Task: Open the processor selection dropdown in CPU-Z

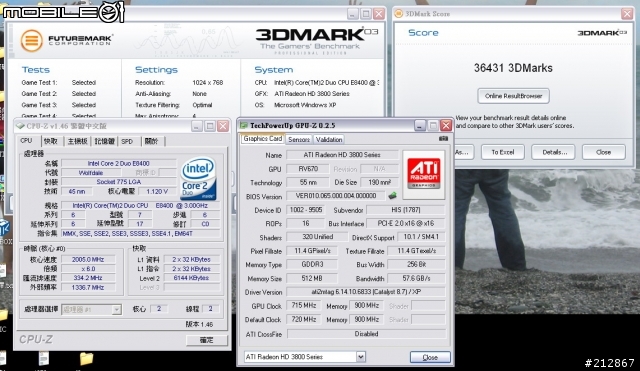Action: click(116, 310)
